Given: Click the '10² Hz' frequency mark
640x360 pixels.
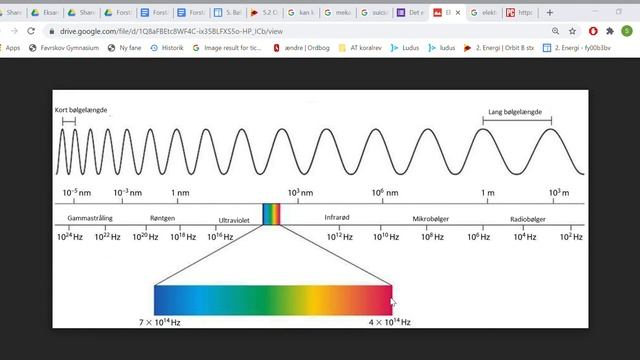Looking at the screenshot, I should [x=571, y=237].
